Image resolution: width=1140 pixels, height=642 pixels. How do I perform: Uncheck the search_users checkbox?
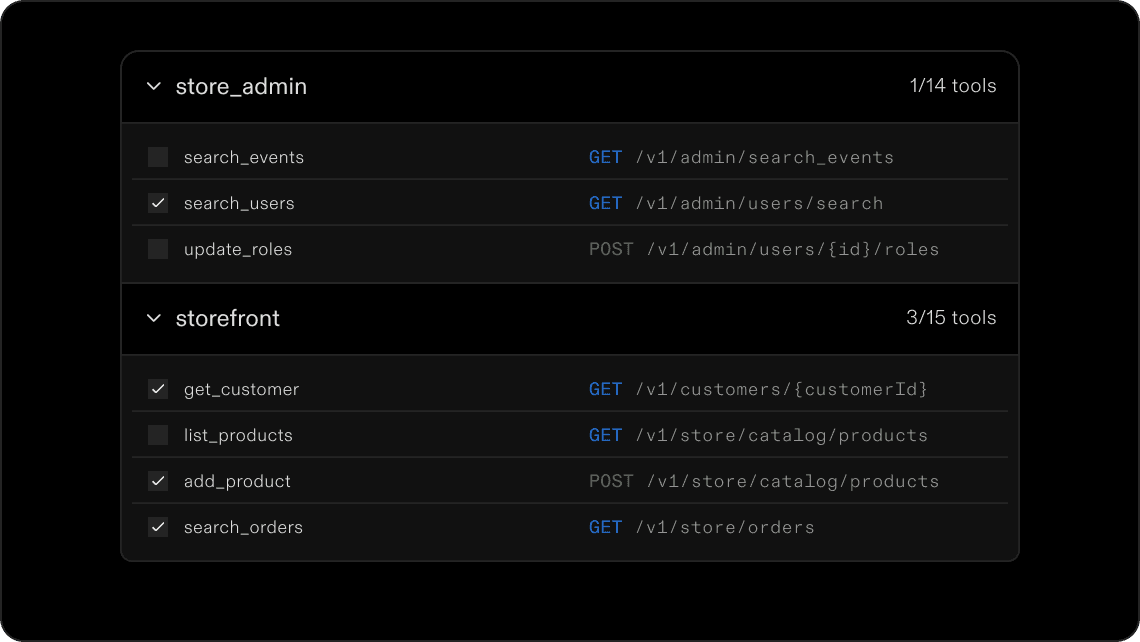tap(158, 203)
